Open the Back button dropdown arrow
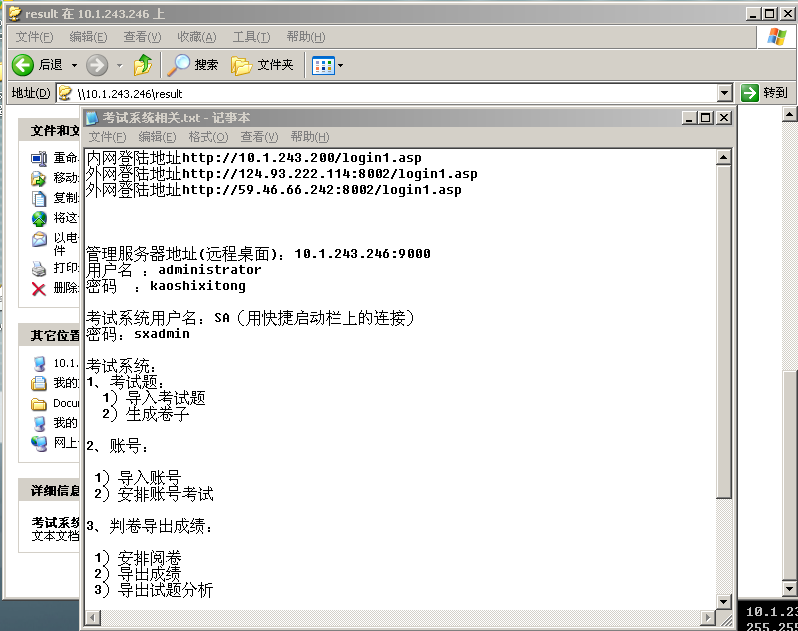This screenshot has height=631, width=798. click(x=74, y=66)
